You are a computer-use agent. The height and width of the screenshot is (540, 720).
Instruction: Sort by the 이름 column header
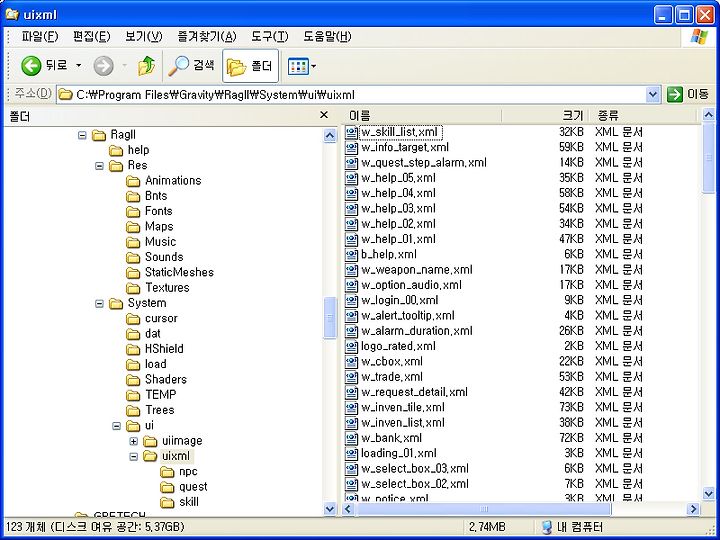(x=422, y=115)
